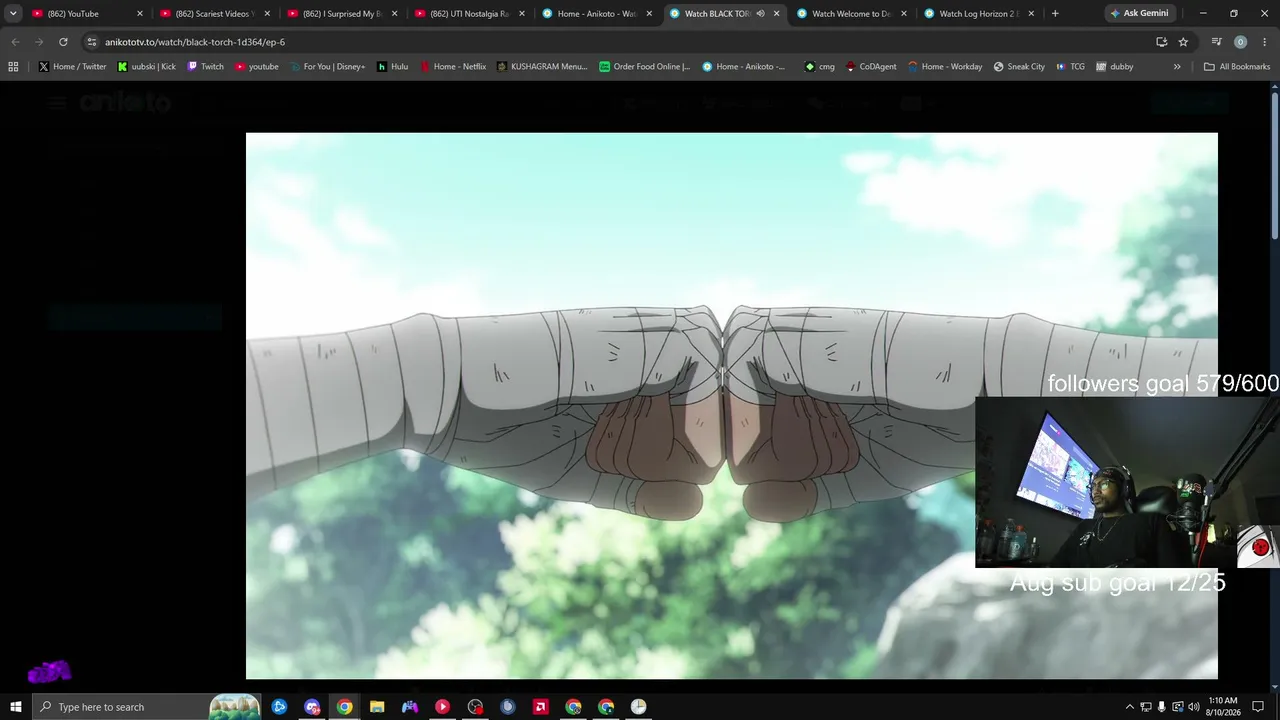Open the taskbar clock and date

[1223, 707]
